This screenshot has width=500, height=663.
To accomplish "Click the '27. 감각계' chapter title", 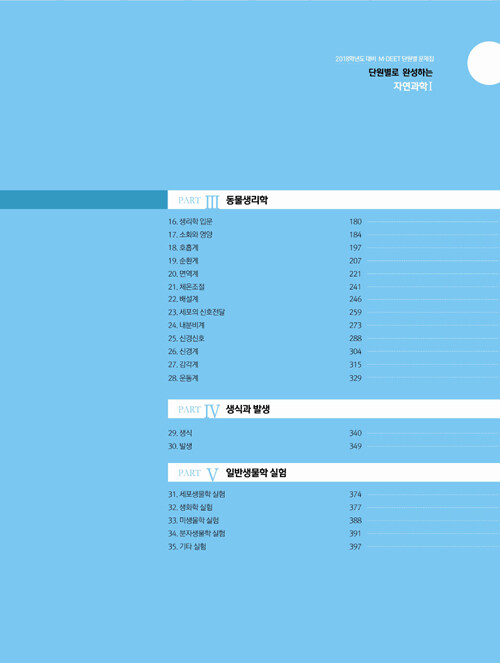I will tap(183, 364).
